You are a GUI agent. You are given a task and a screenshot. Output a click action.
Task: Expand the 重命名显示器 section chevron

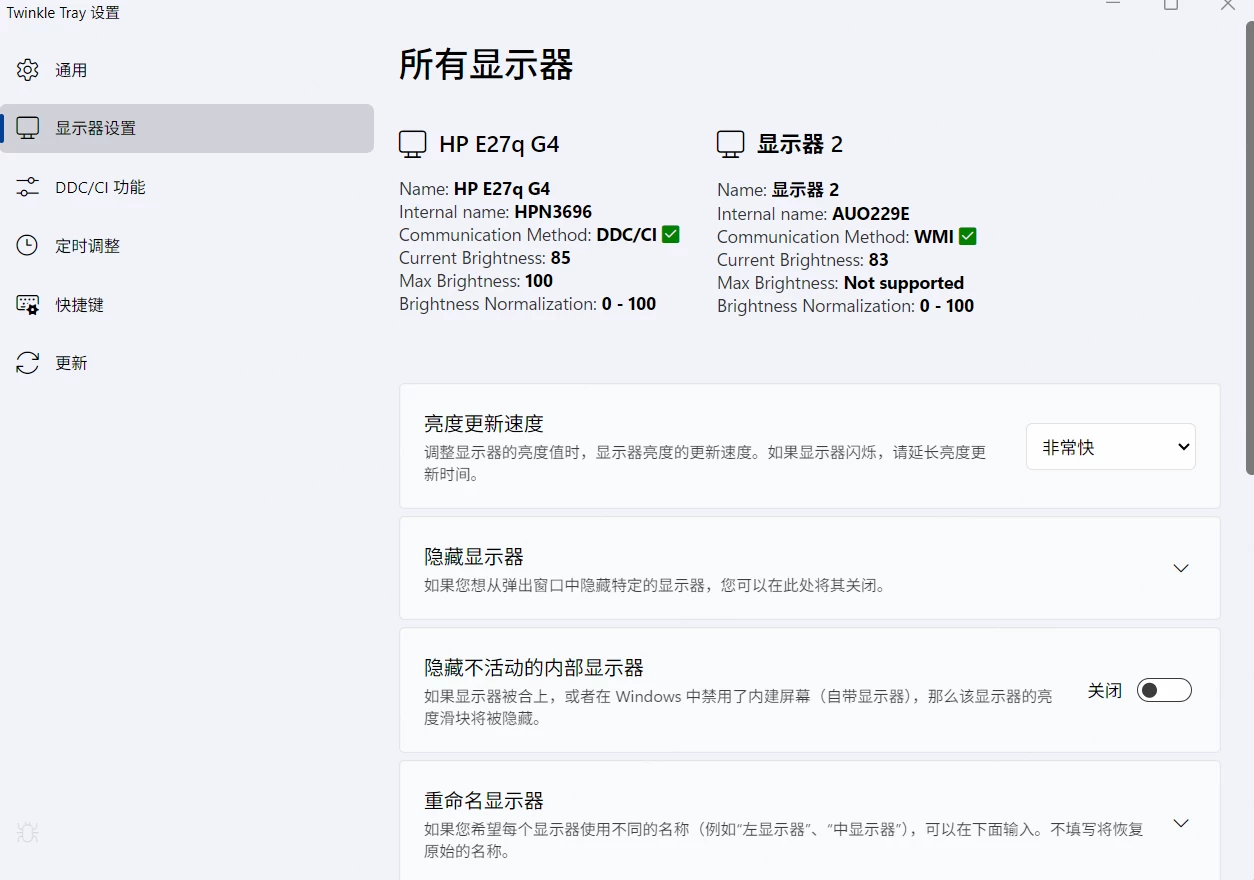pyautogui.click(x=1181, y=824)
